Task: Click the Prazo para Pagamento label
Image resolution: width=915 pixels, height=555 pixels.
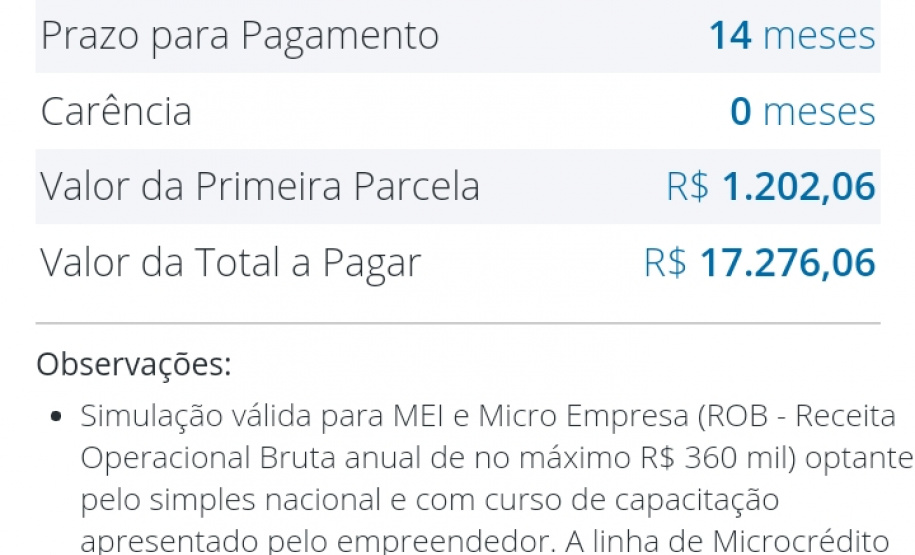Action: coord(239,36)
